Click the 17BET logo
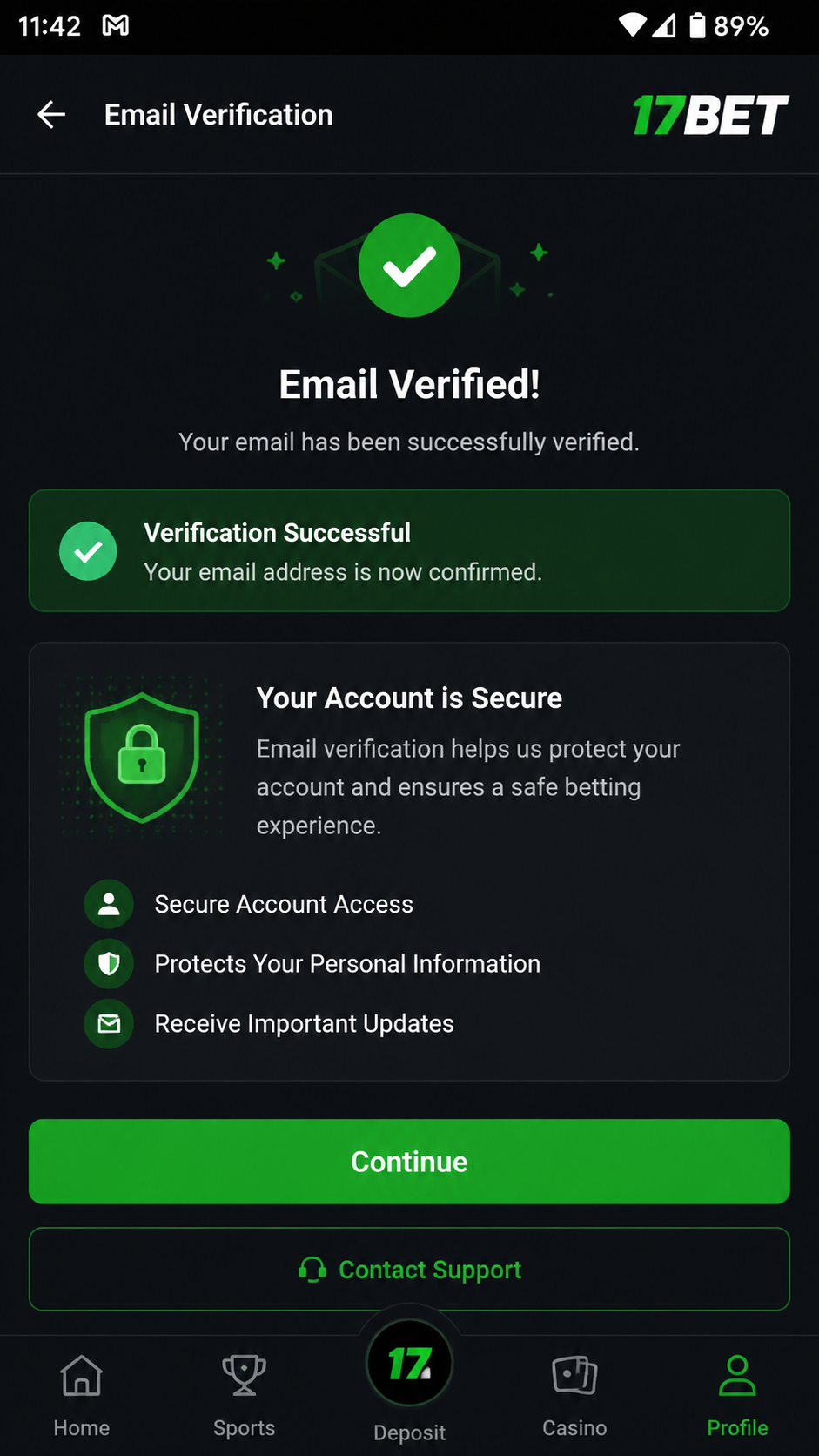 pyautogui.click(x=710, y=115)
